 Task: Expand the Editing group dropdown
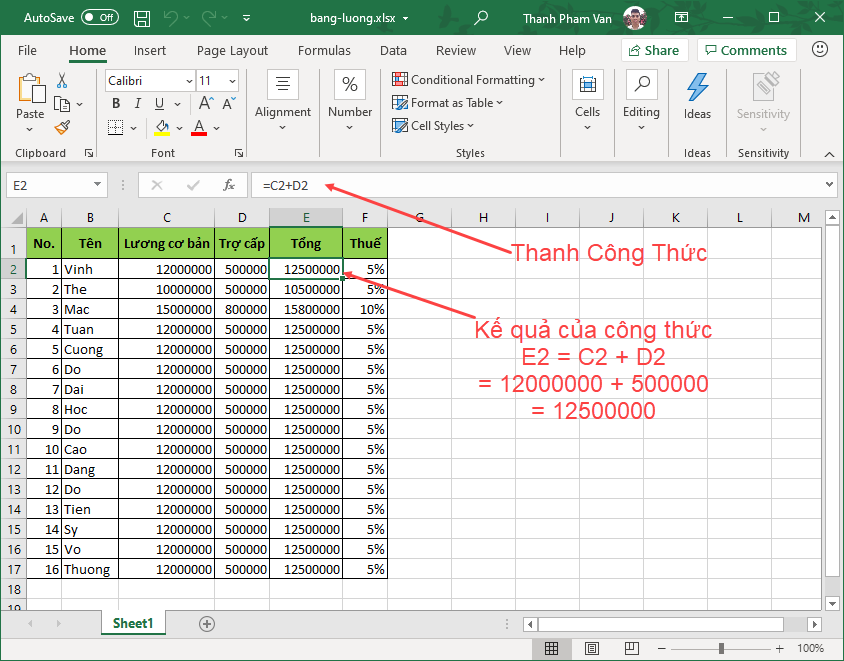click(641, 128)
